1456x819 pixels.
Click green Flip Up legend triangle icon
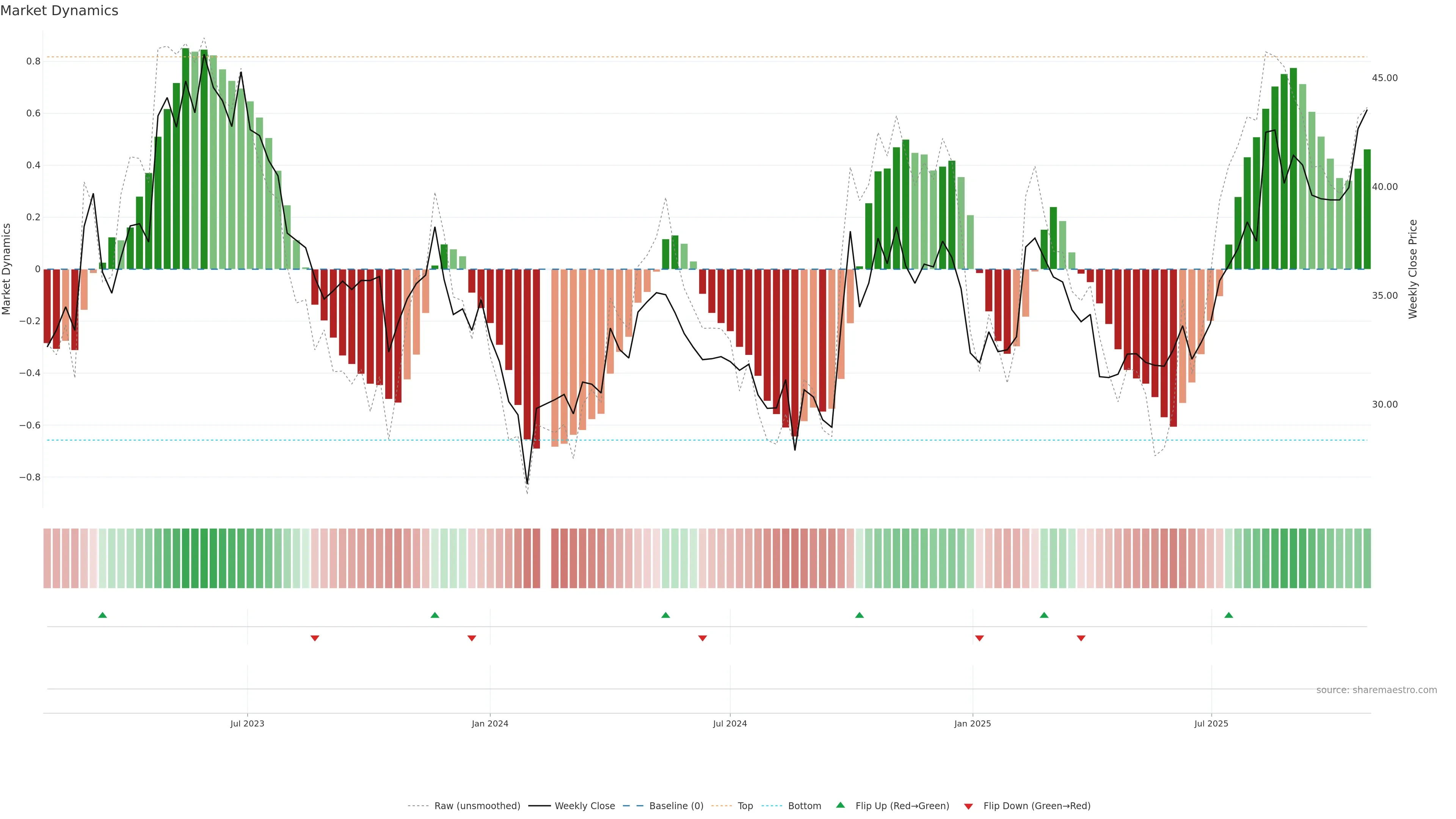click(841, 805)
